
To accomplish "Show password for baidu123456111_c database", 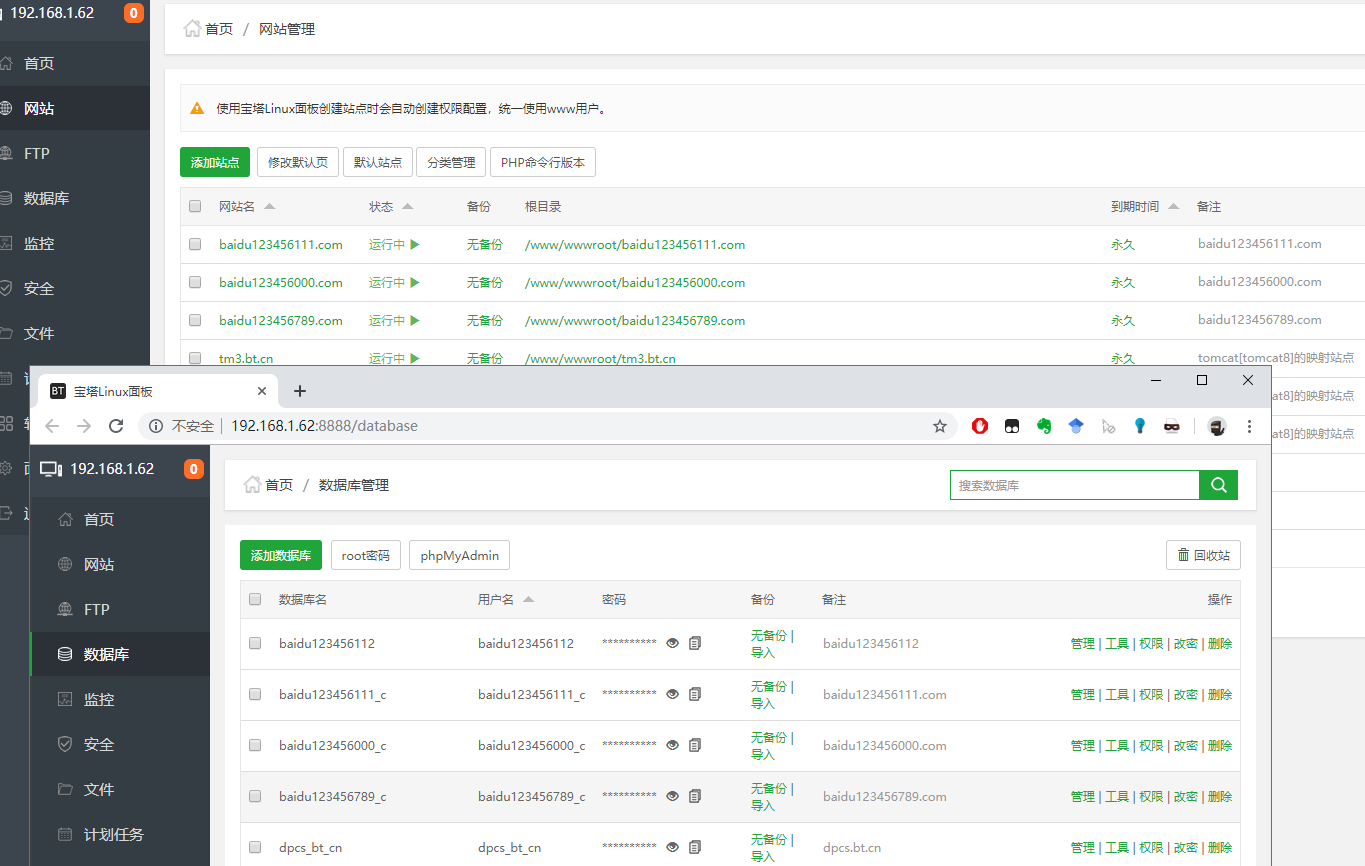I will tap(673, 694).
